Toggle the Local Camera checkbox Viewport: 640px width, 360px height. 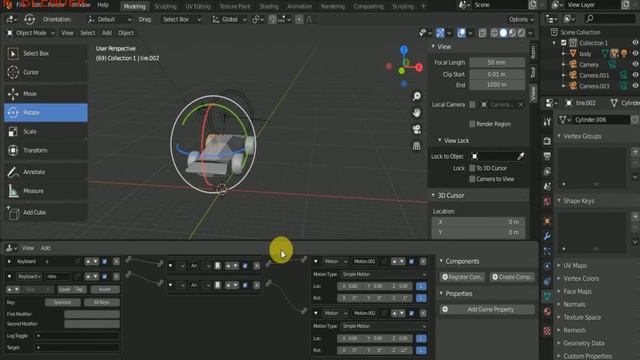click(x=472, y=105)
